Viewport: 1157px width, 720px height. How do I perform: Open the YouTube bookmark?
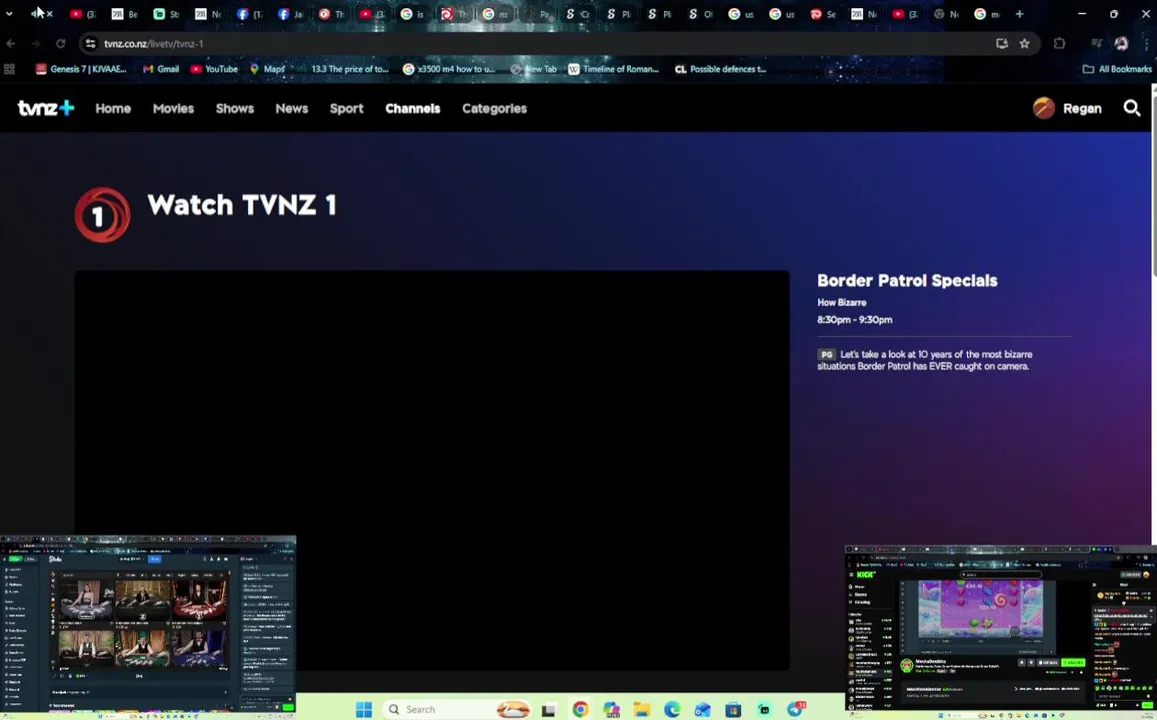click(x=214, y=69)
